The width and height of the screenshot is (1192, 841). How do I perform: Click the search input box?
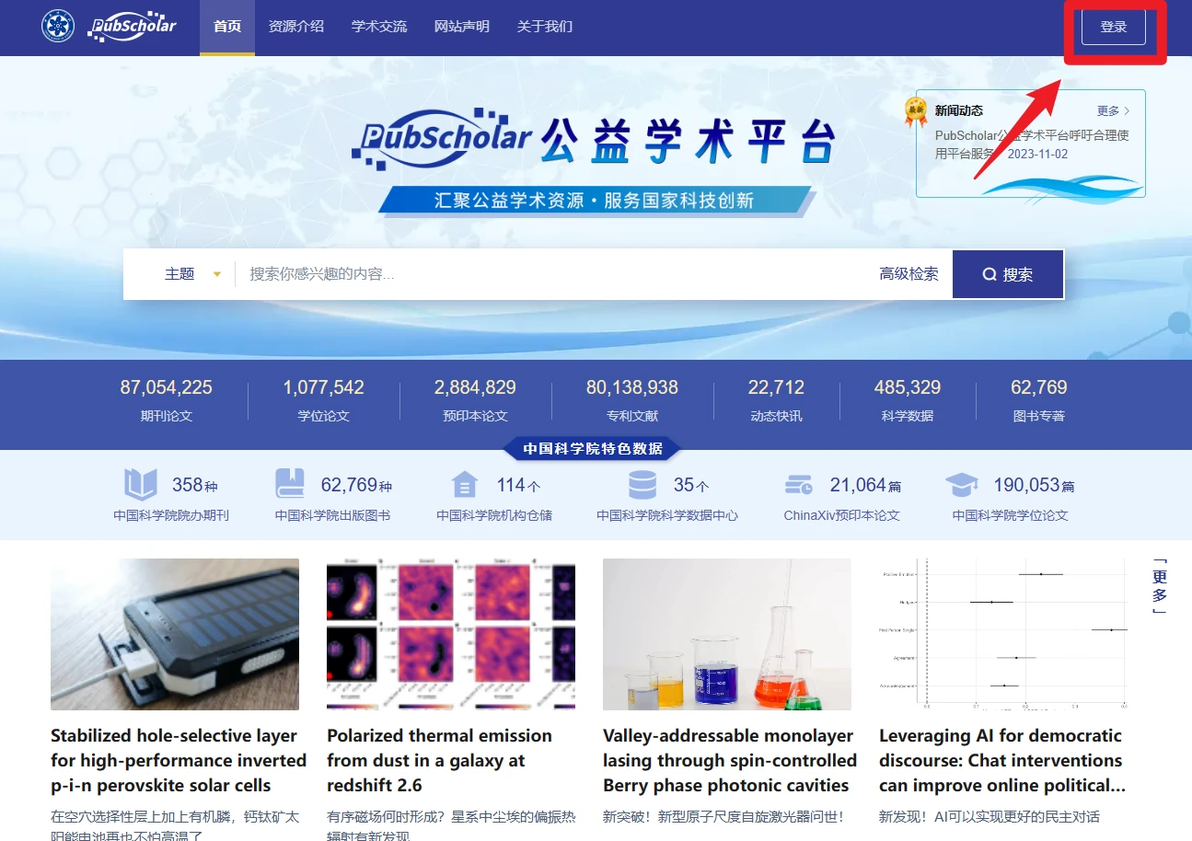[x=555, y=274]
